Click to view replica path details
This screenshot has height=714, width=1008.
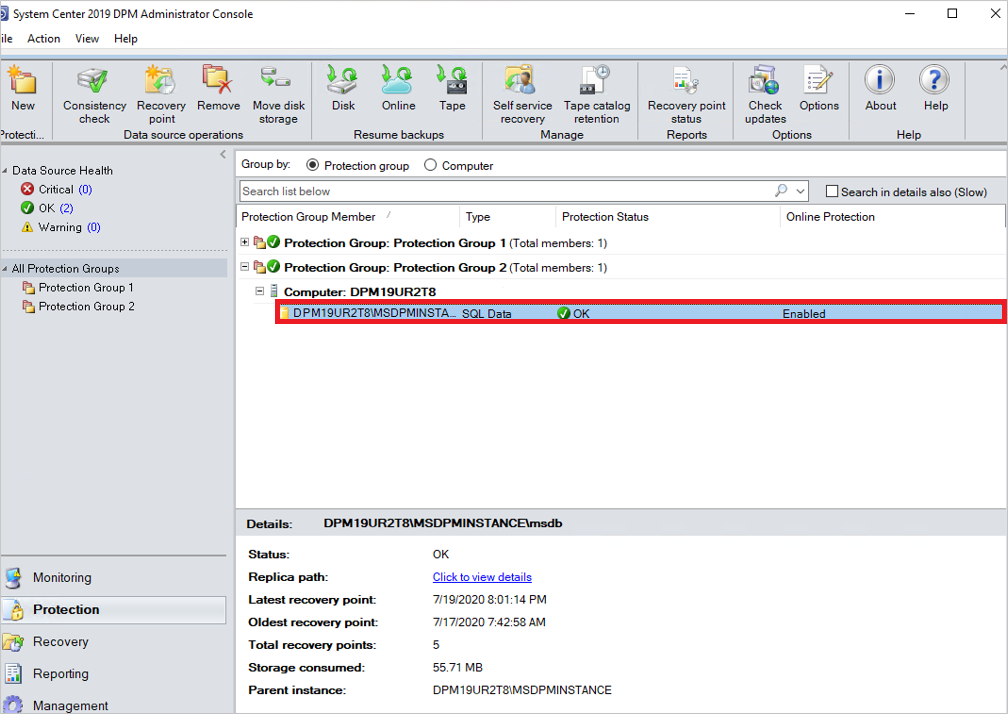point(482,576)
